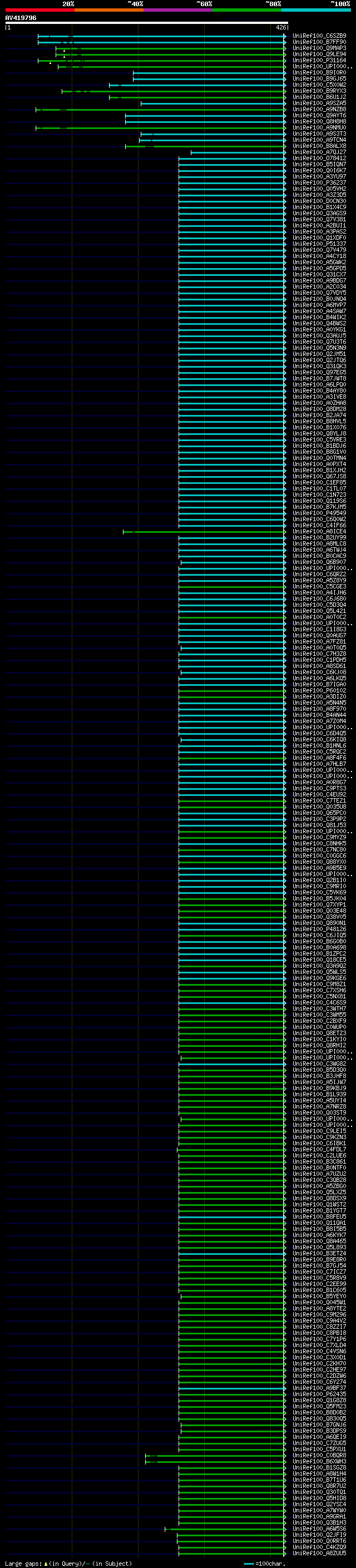Image resolution: width=356 pixels, height=1568 pixels.
Task: Open hit UniRef100_C6SZB9
Action: [319, 36]
